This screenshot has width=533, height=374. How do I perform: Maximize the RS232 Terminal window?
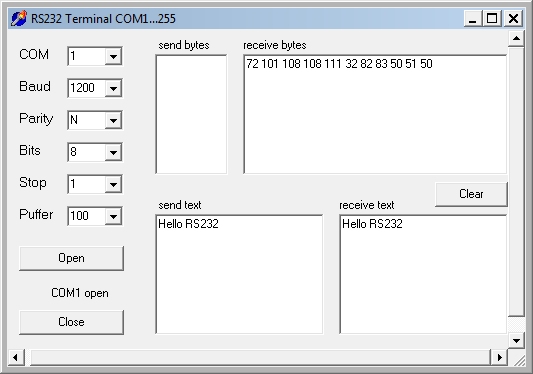pyautogui.click(x=492, y=18)
